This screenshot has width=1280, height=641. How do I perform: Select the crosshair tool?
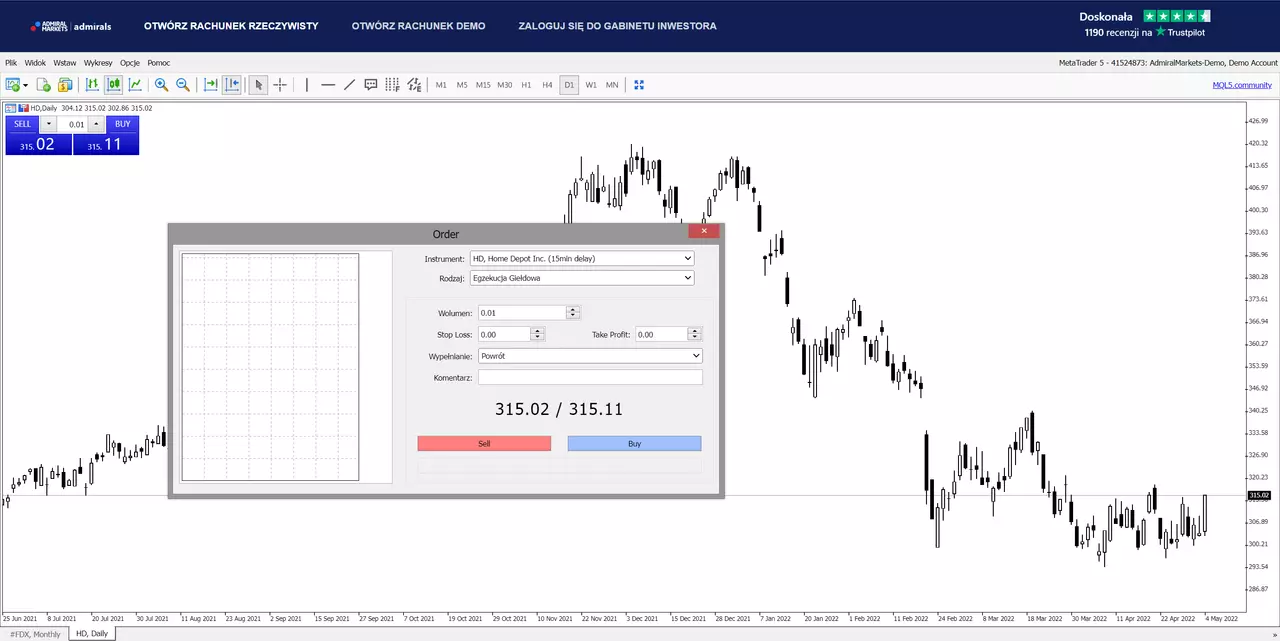280,85
